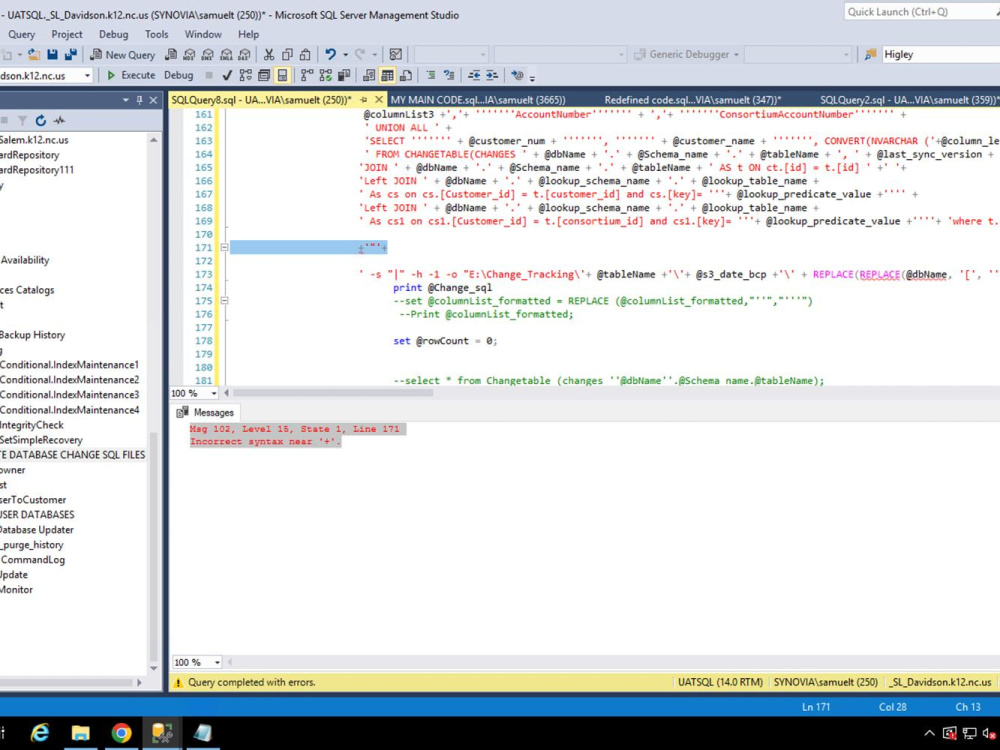
Task: Open messages pane zoom 100 % dropdown
Action: click(x=217, y=663)
